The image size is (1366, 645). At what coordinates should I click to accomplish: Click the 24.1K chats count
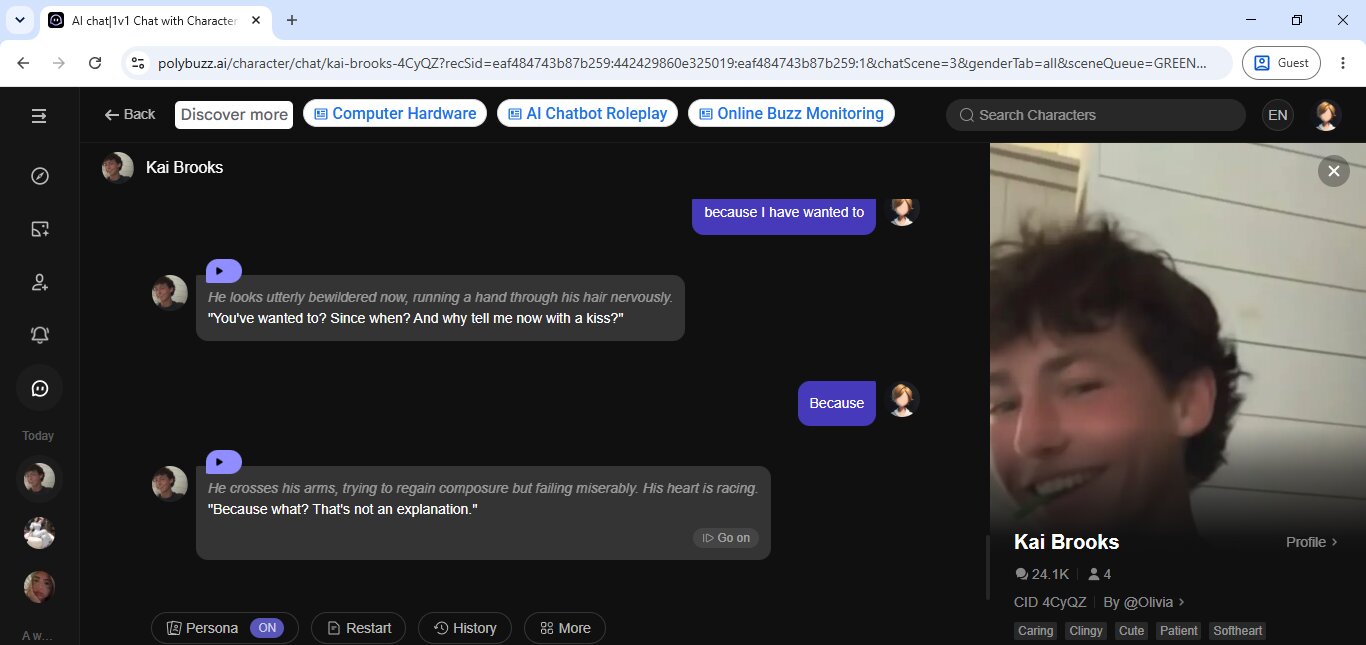1042,574
